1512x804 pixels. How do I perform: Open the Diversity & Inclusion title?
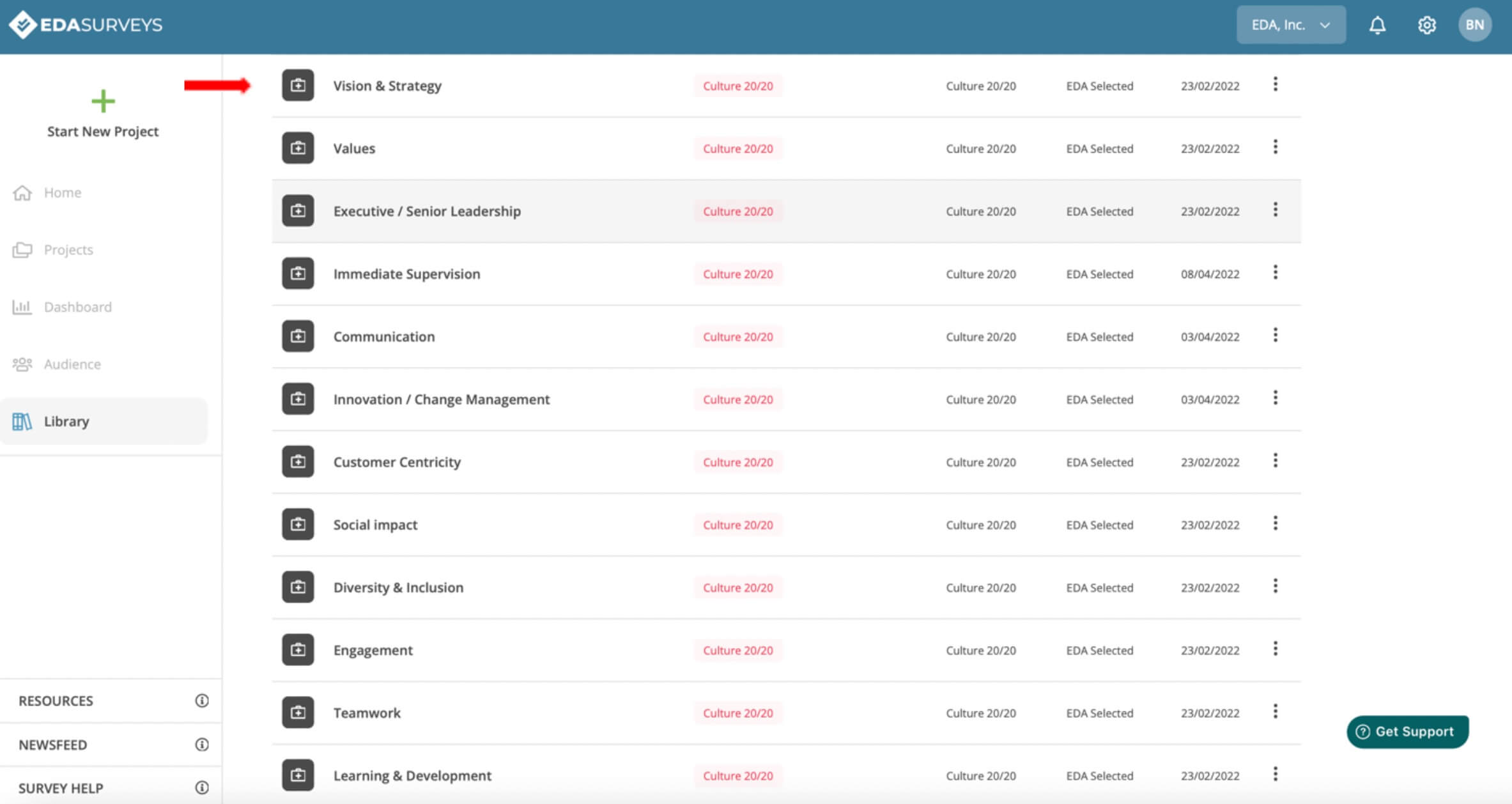click(398, 587)
